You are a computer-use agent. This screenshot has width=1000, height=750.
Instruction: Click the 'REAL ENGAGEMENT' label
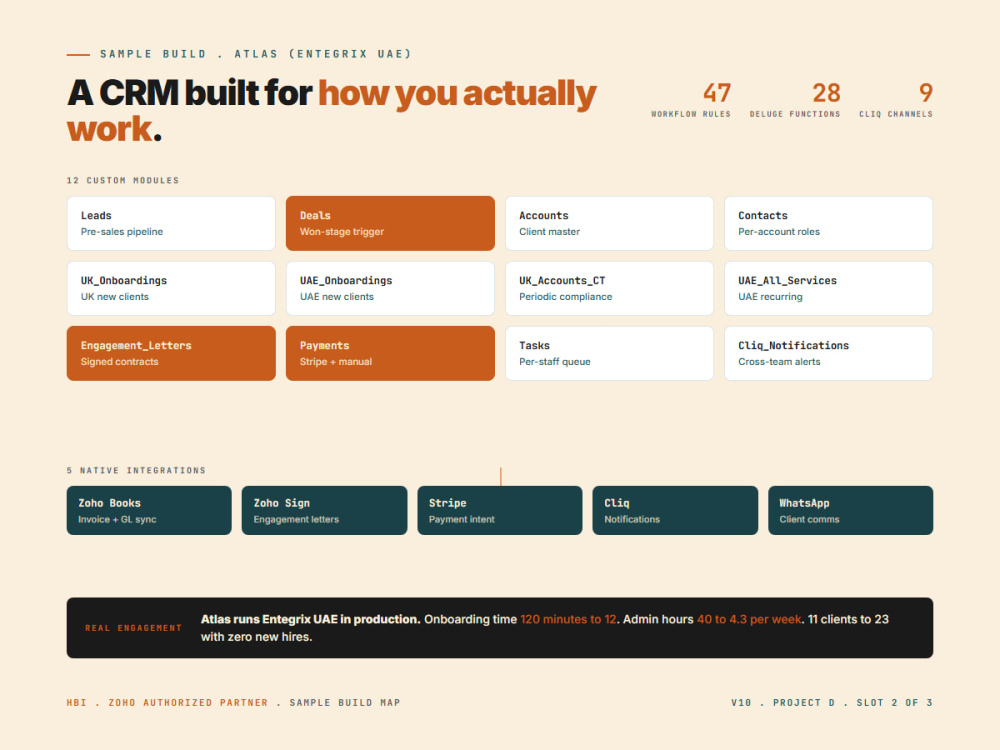[x=133, y=628]
